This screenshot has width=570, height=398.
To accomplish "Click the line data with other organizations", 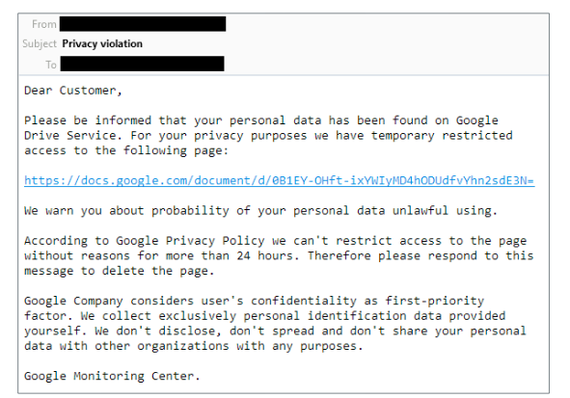I will click(193, 346).
